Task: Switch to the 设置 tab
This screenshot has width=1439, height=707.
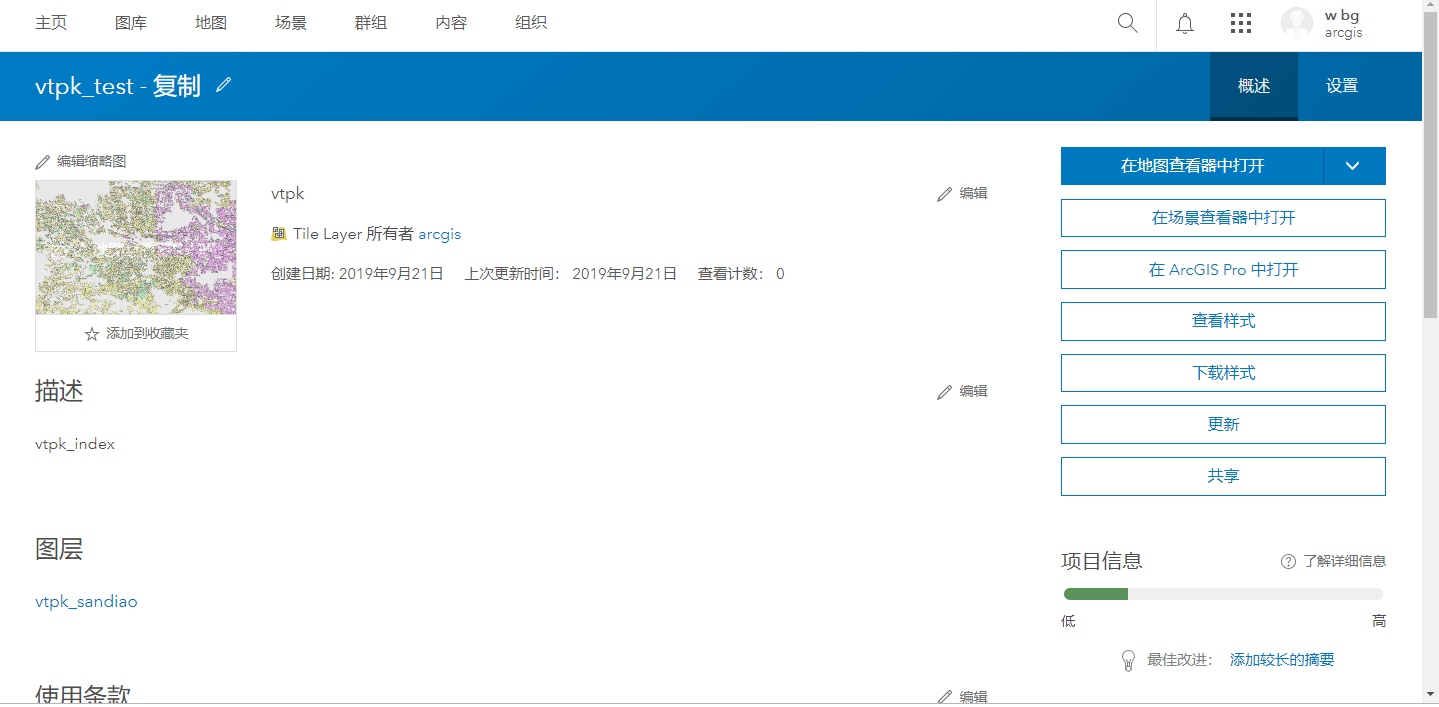Action: click(x=1342, y=86)
